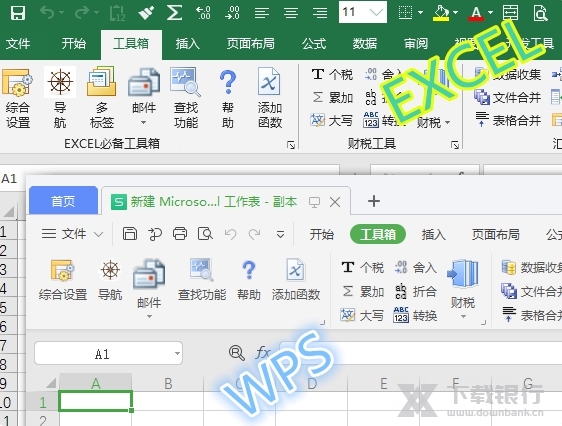Click the Save icon in Excel quick access toolbar
Screen dimensions: 562x426
click(18, 13)
